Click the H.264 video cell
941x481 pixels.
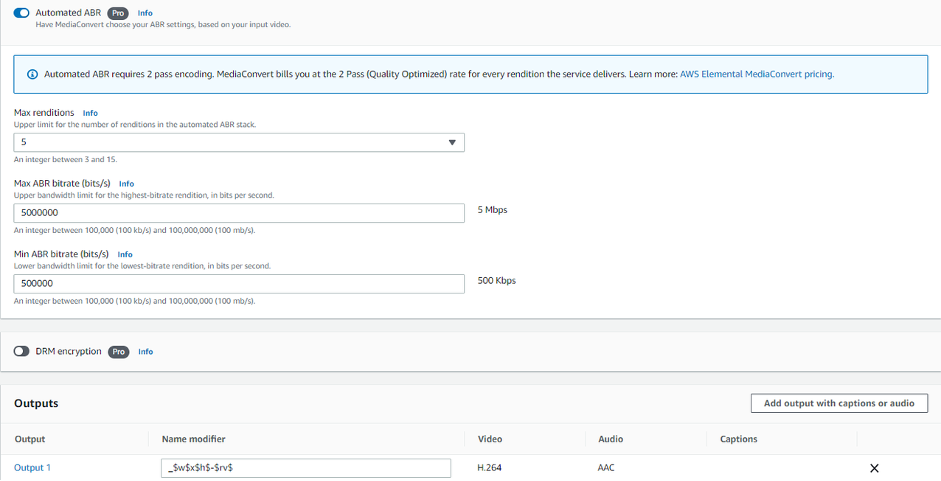489,468
